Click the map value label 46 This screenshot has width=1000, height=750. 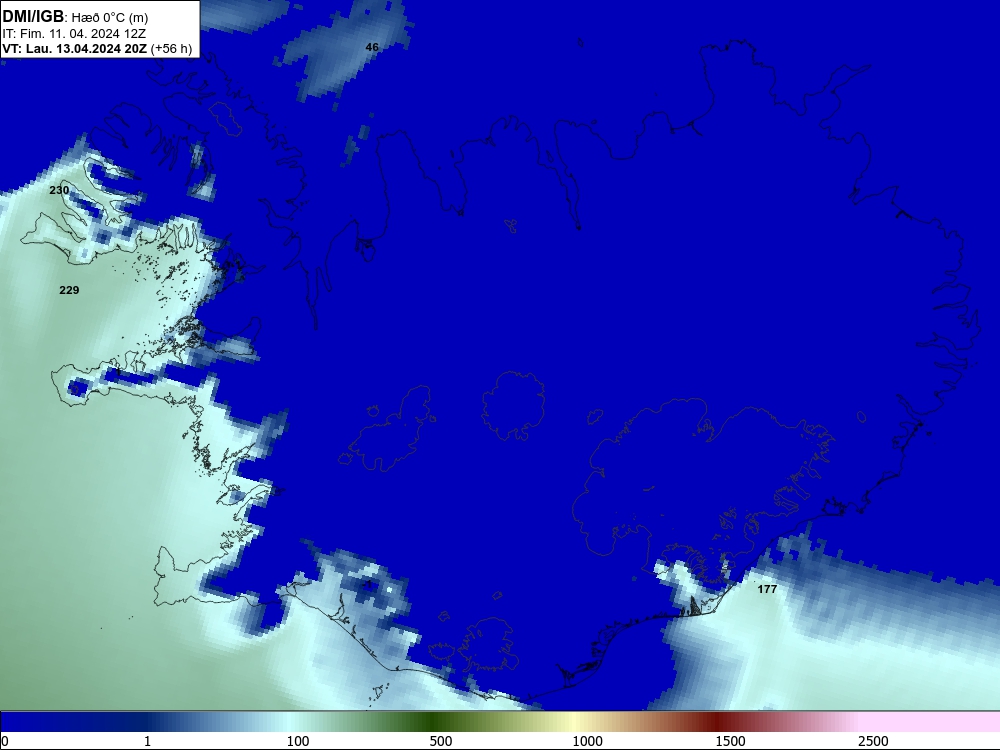[x=372, y=47]
